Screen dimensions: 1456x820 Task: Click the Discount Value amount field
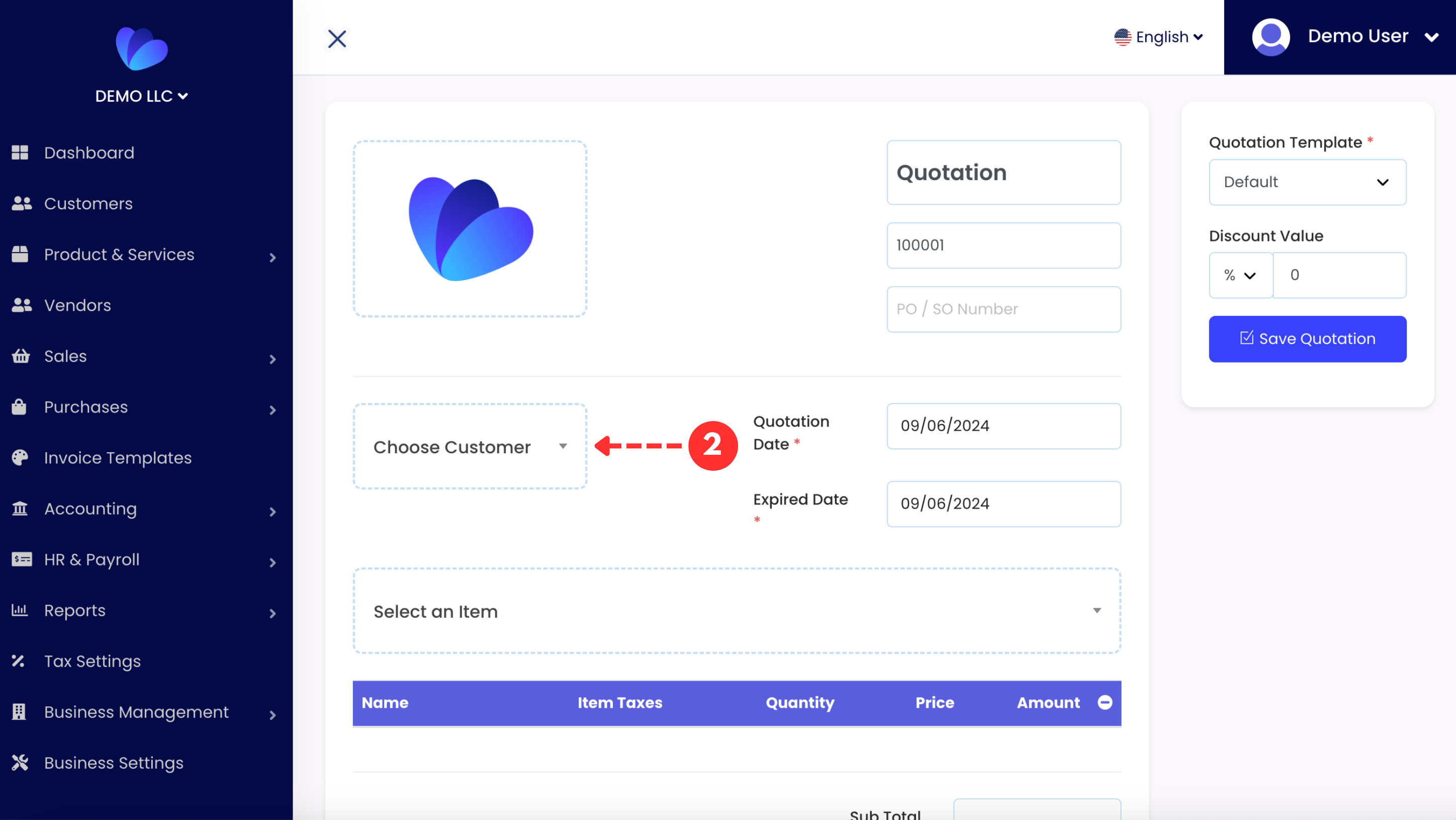click(x=1339, y=275)
